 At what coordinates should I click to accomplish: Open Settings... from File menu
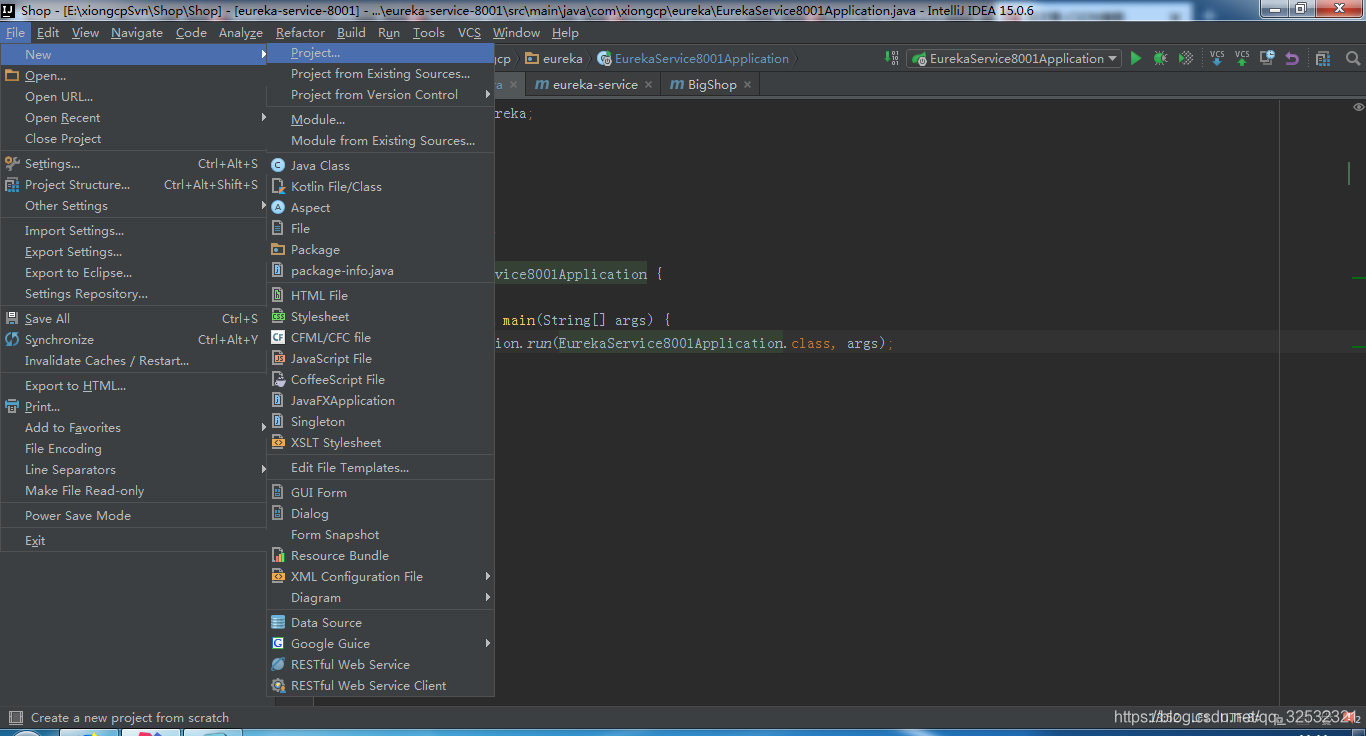pyautogui.click(x=134, y=163)
